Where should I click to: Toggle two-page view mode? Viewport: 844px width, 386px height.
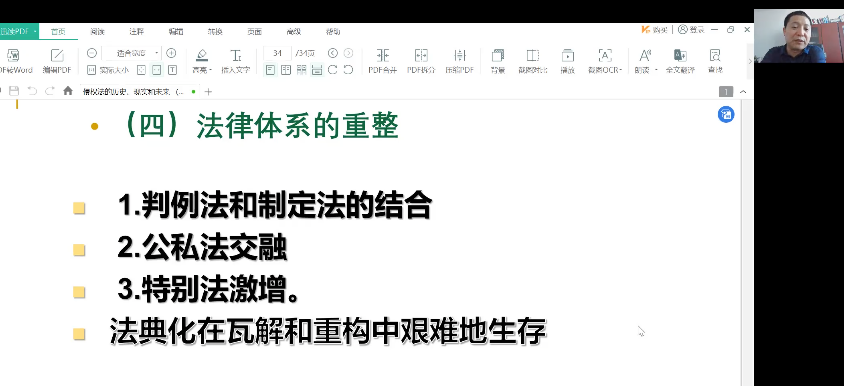point(286,69)
